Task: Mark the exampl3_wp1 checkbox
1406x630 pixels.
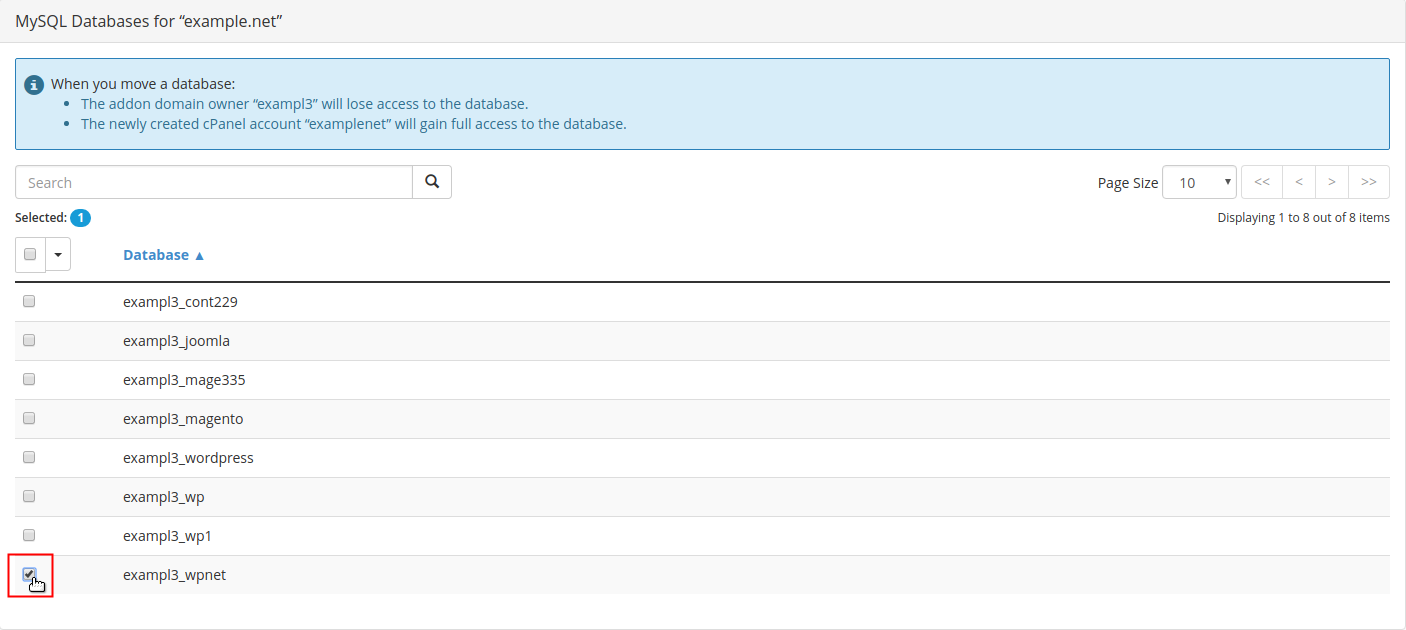Action: click(29, 535)
